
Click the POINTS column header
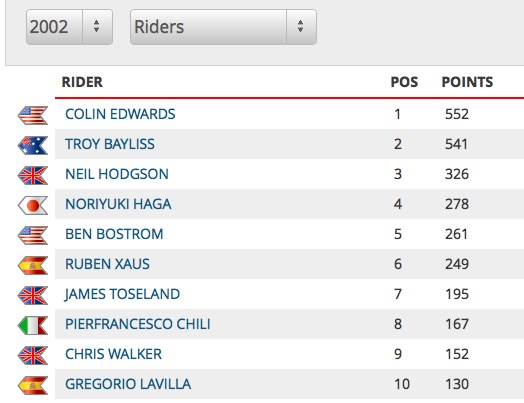tap(467, 82)
